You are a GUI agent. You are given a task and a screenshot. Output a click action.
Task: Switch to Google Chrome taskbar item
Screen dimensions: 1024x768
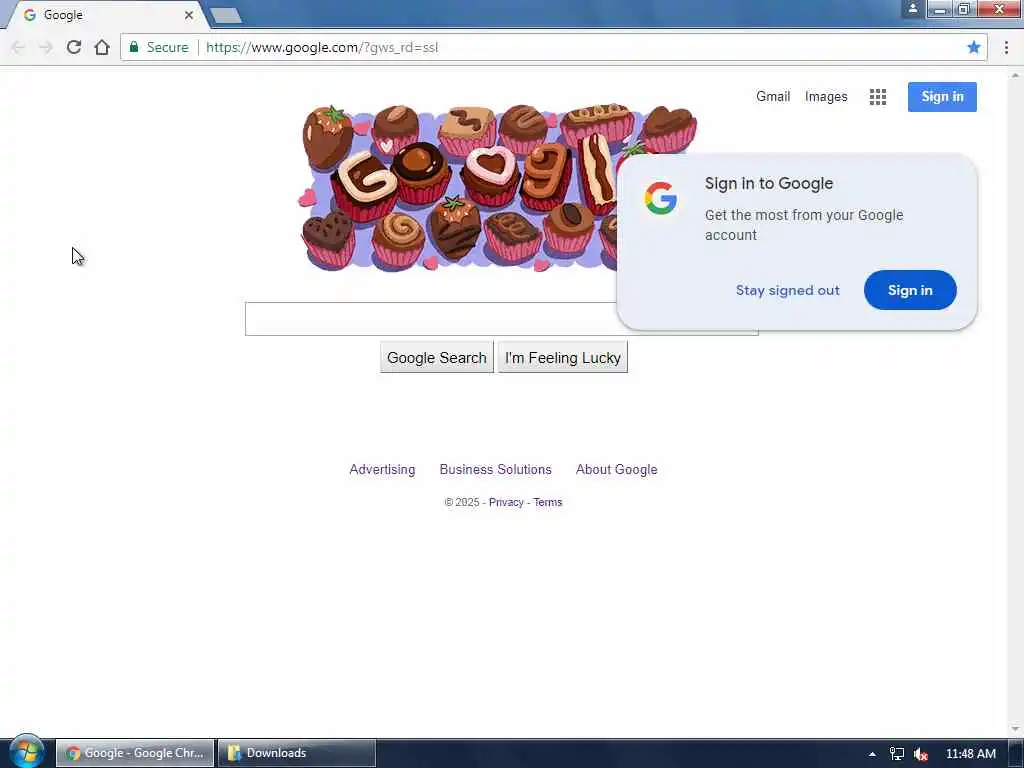[x=135, y=753]
